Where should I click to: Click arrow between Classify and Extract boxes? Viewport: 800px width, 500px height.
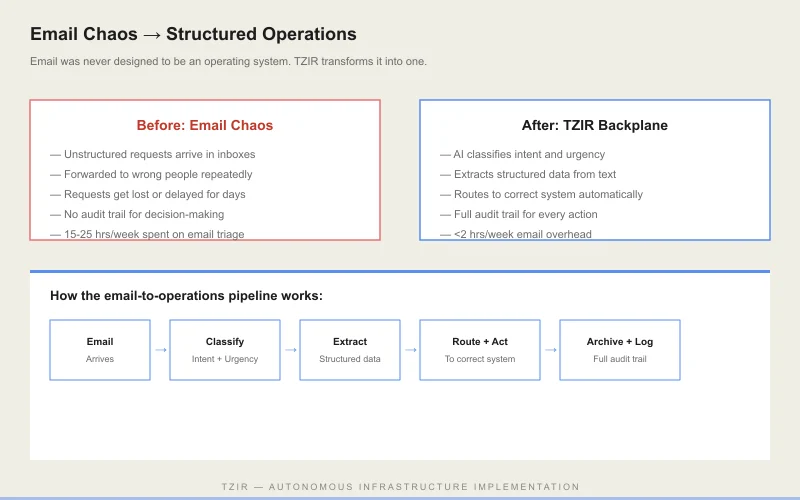point(291,350)
